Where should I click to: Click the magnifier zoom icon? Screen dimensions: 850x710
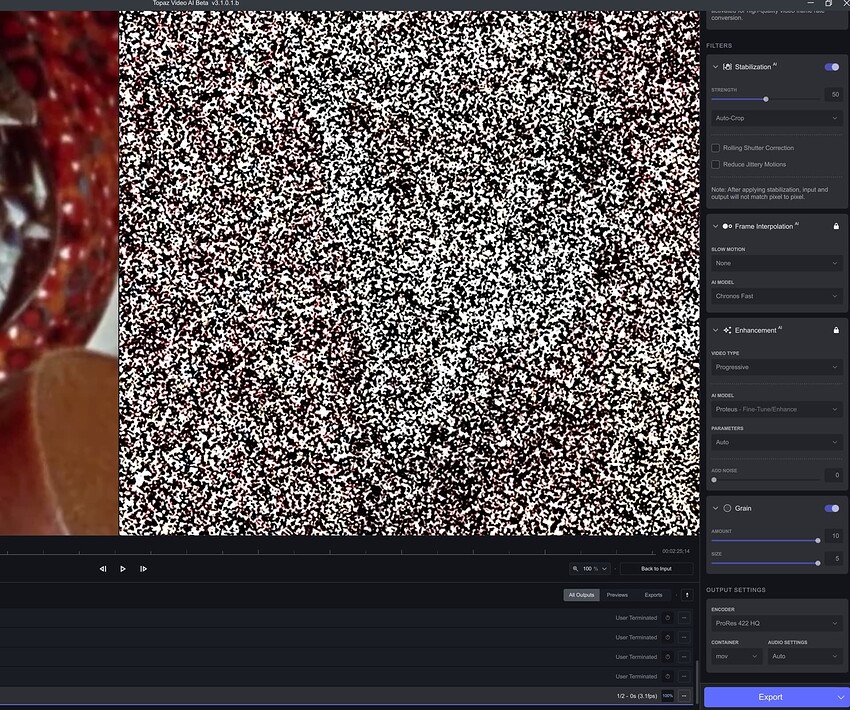click(x=575, y=569)
